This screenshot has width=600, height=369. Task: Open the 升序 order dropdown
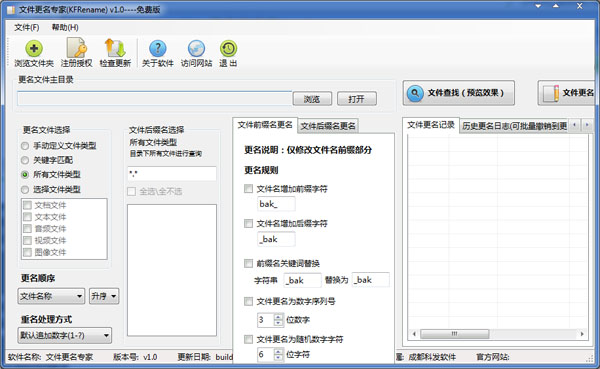104,296
